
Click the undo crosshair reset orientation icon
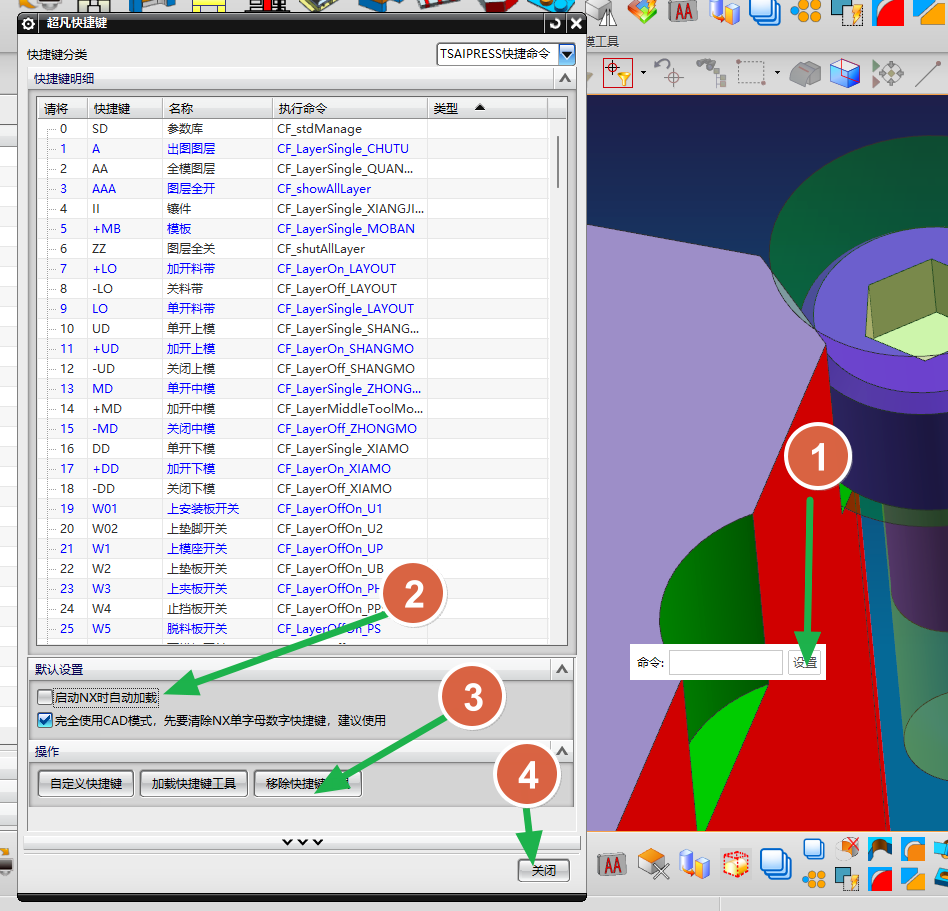pyautogui.click(x=669, y=73)
